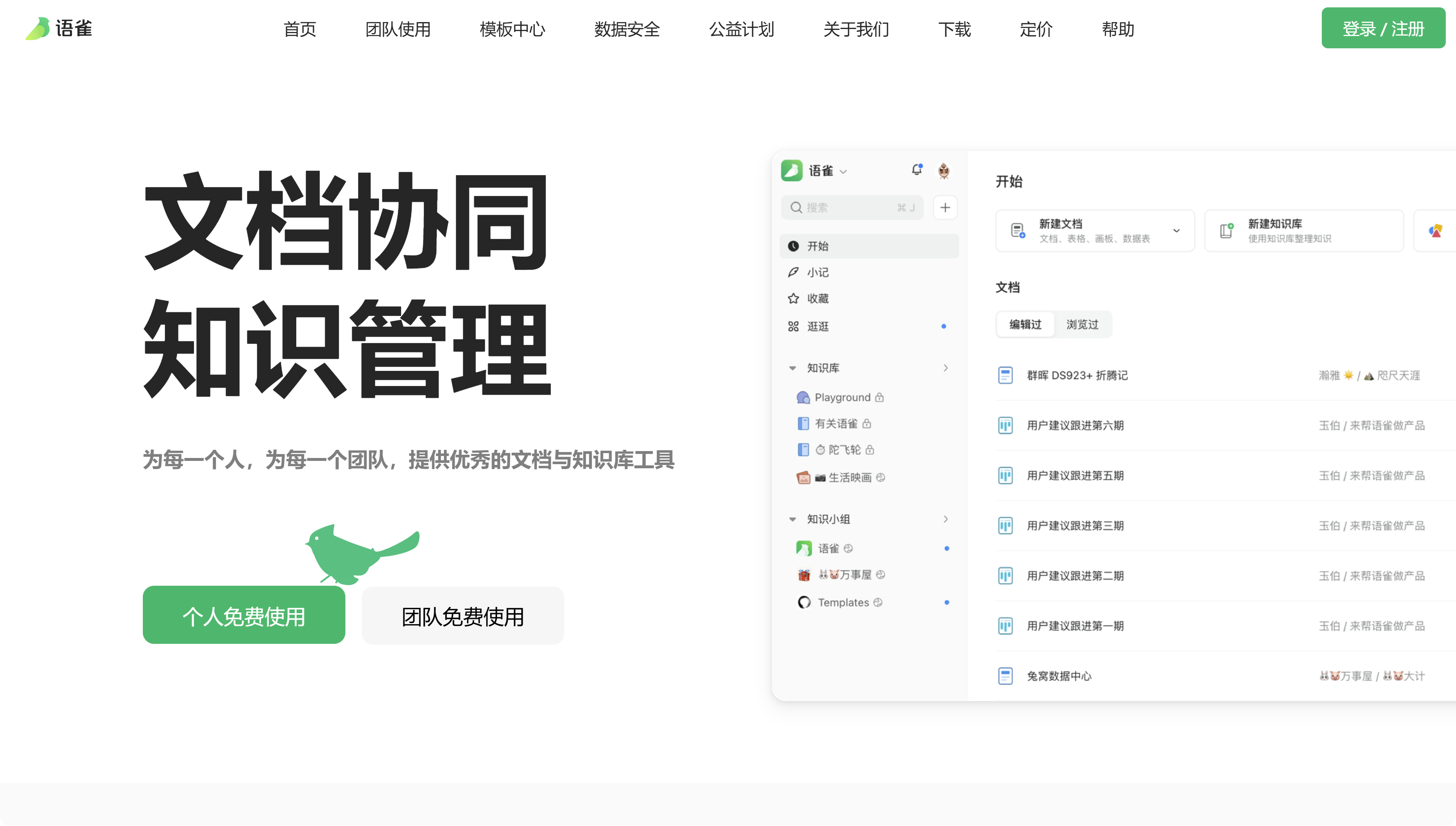Expand the 语雀 workspace switcher chevron

coord(843,172)
